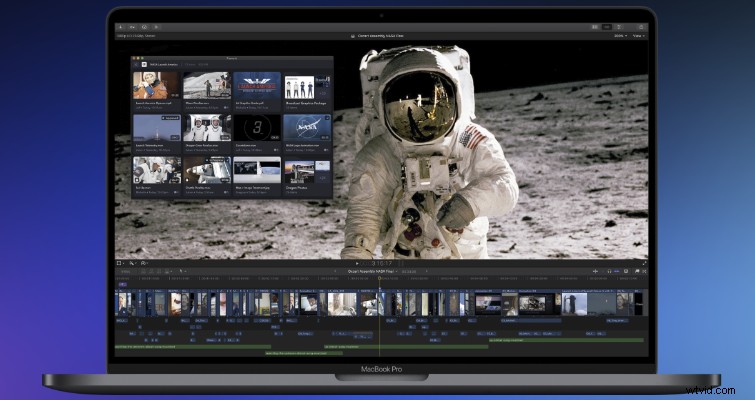Open the Keyword Editor key icon

[132, 27]
